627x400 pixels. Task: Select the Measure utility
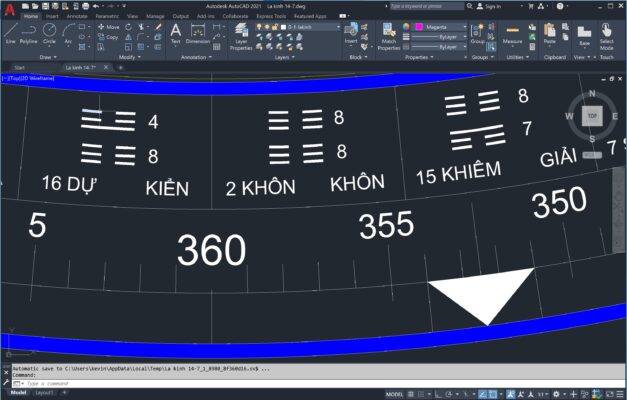(512, 34)
